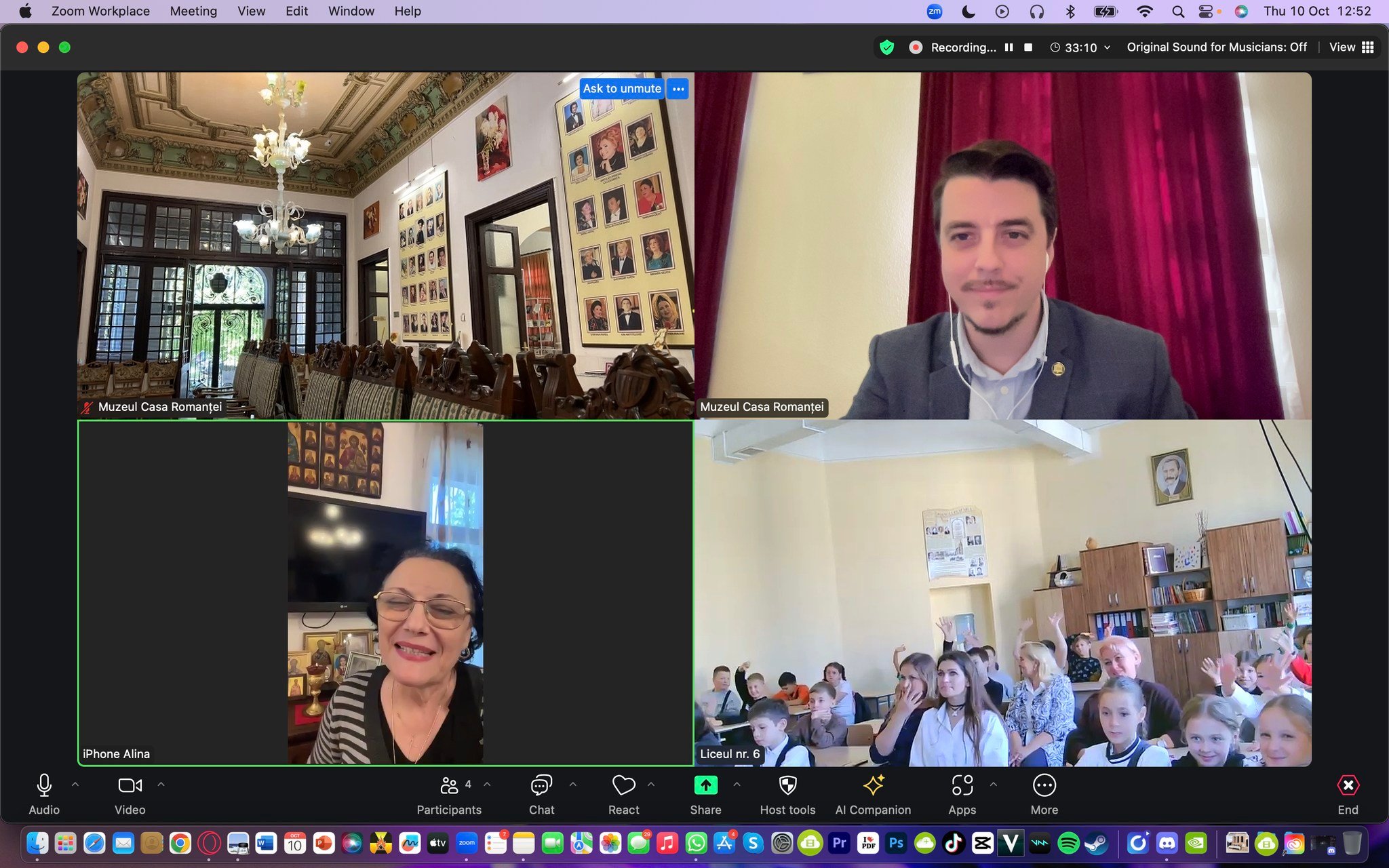Launch the AI Companion sparkle icon

pos(873,785)
